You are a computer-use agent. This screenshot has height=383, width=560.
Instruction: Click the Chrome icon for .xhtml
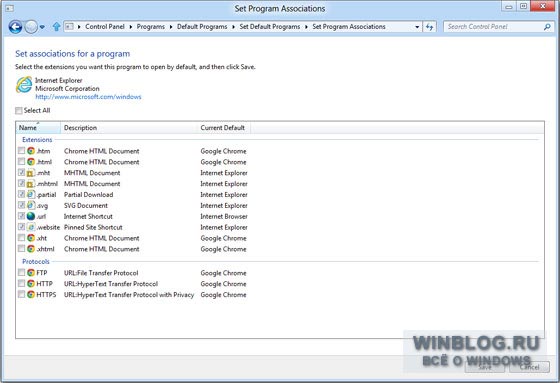coord(31,249)
